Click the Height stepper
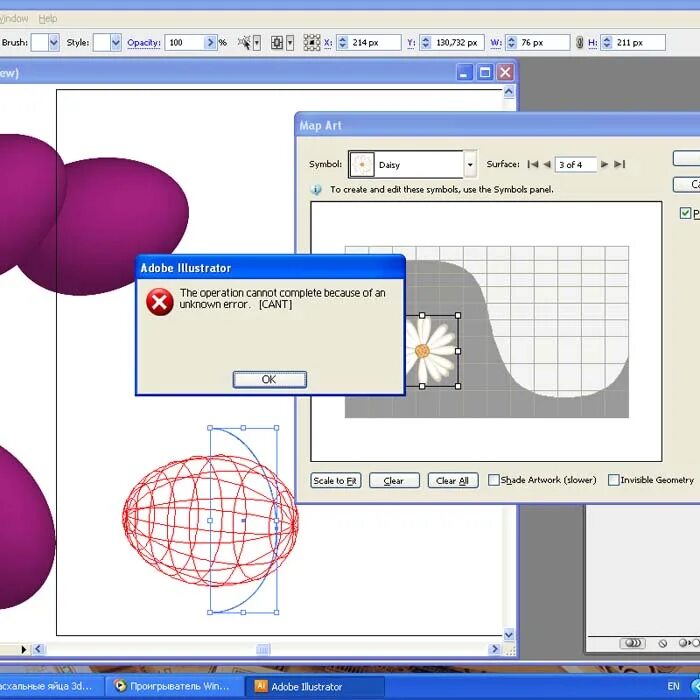 pos(607,43)
